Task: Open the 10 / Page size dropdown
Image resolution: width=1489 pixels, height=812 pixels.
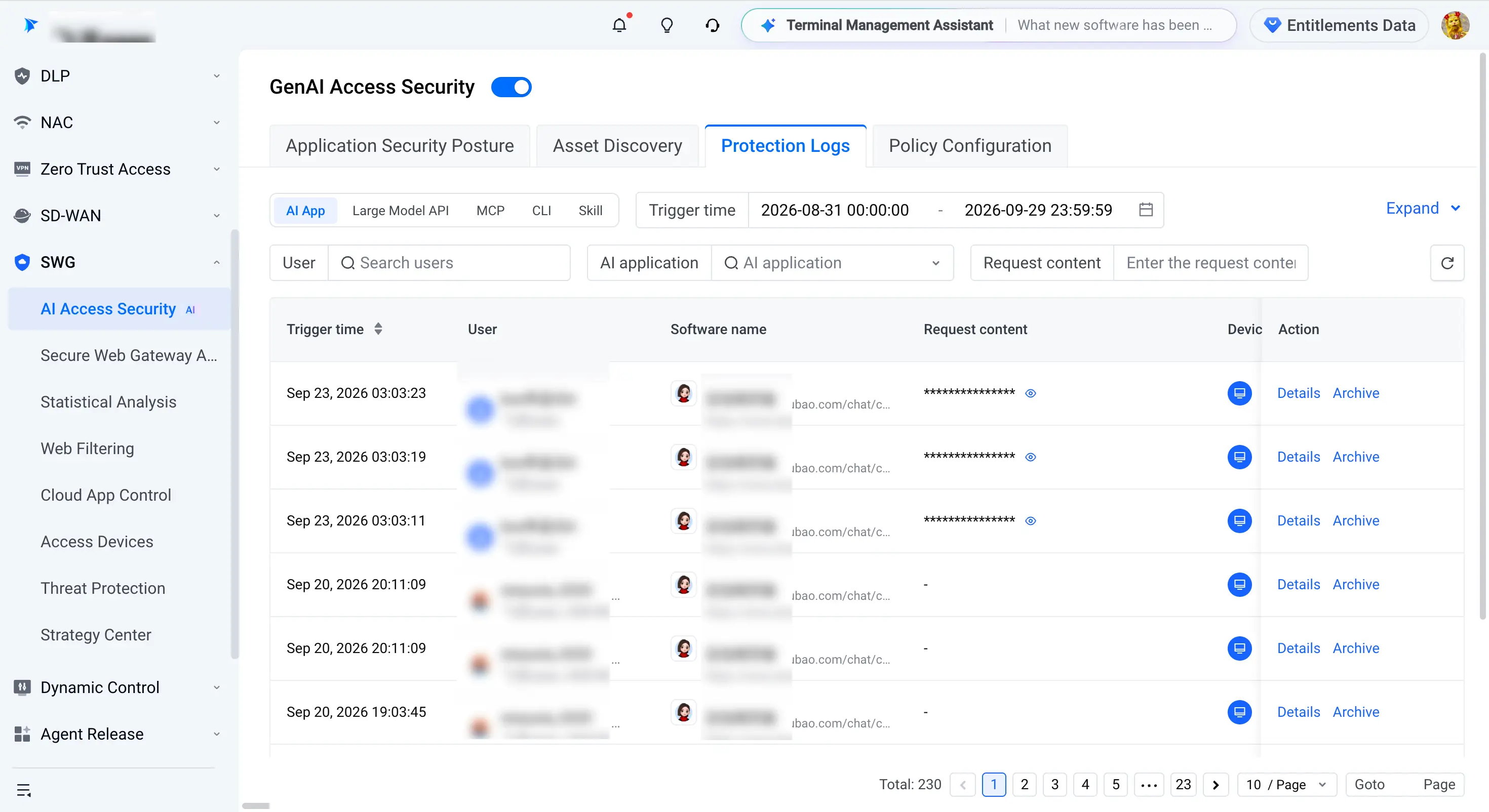Action: [x=1286, y=784]
